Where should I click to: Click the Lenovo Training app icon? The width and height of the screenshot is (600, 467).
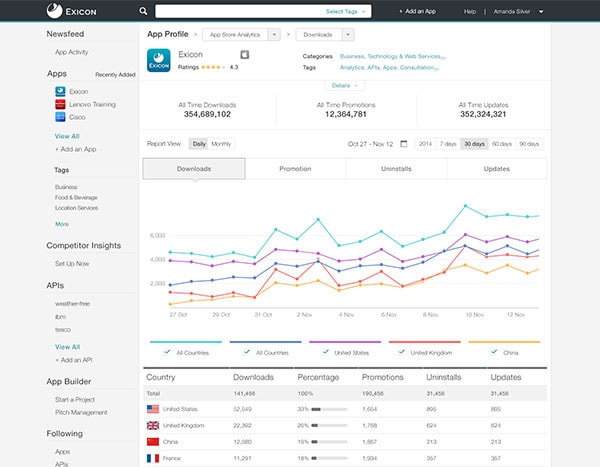(60, 104)
